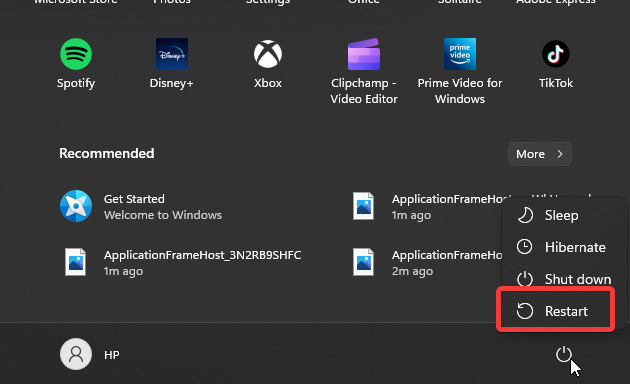The height and width of the screenshot is (384, 630).
Task: Click the TikTok label text
Action: (556, 83)
